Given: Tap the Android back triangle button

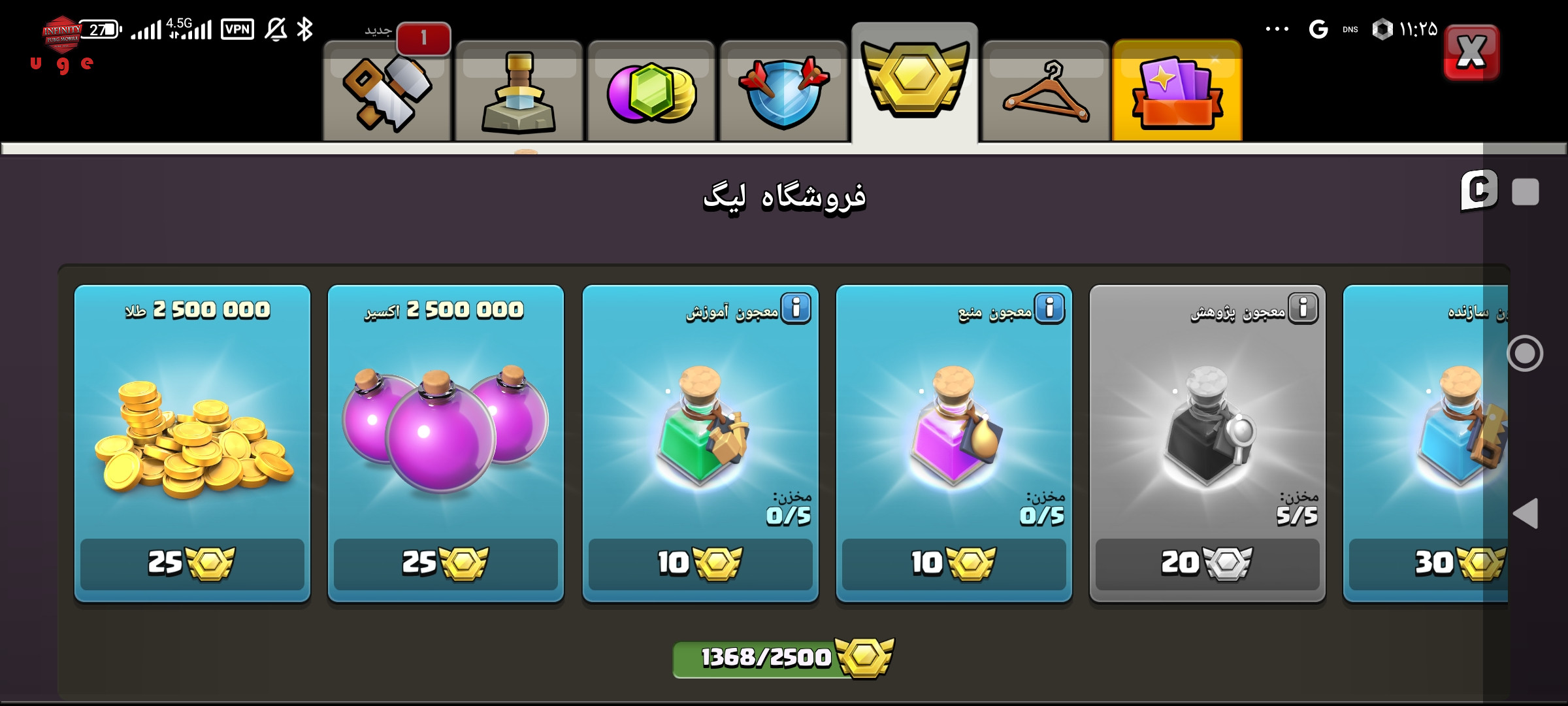Looking at the screenshot, I should coord(1526,513).
